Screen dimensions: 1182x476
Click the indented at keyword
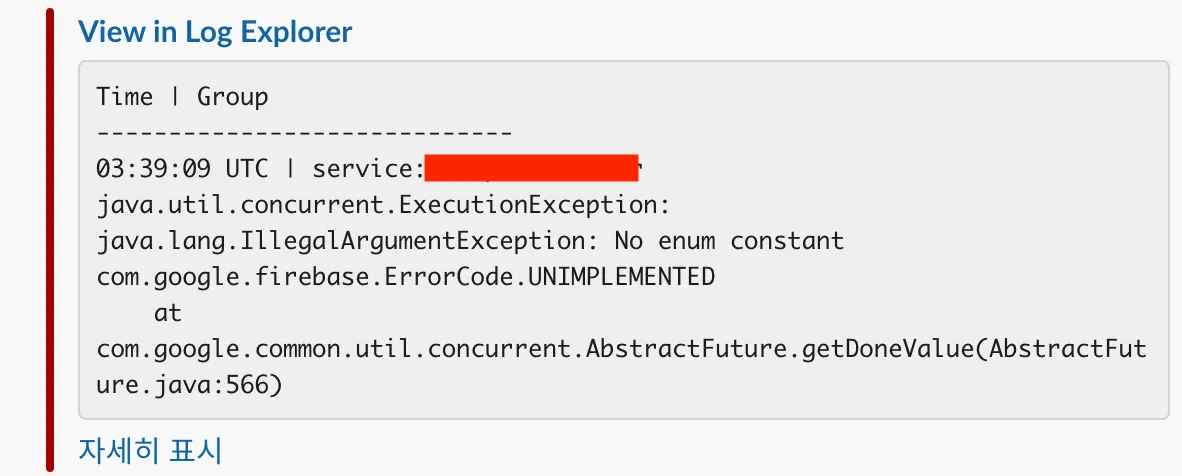point(168,313)
